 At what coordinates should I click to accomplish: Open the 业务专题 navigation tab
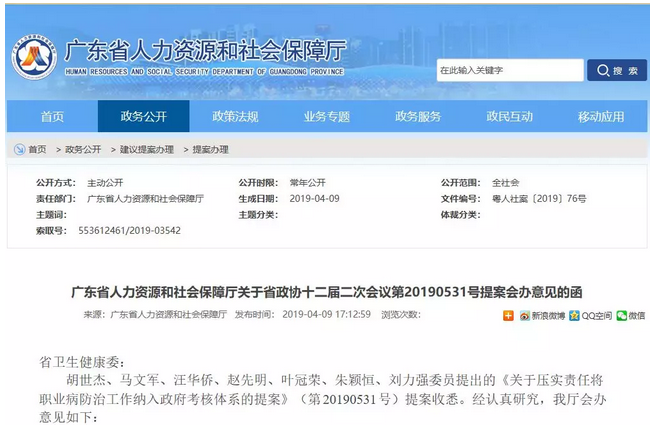point(327,116)
